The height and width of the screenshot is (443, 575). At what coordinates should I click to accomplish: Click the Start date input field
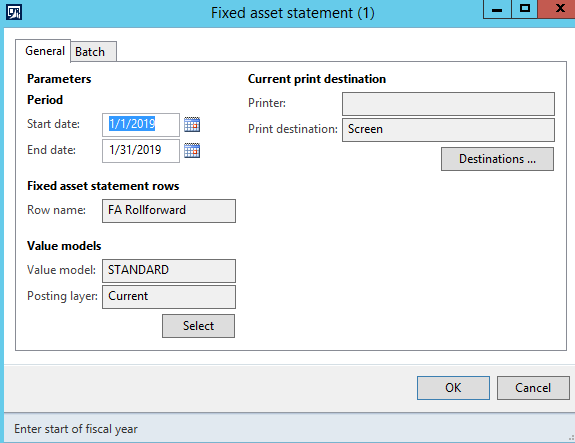coord(141,125)
